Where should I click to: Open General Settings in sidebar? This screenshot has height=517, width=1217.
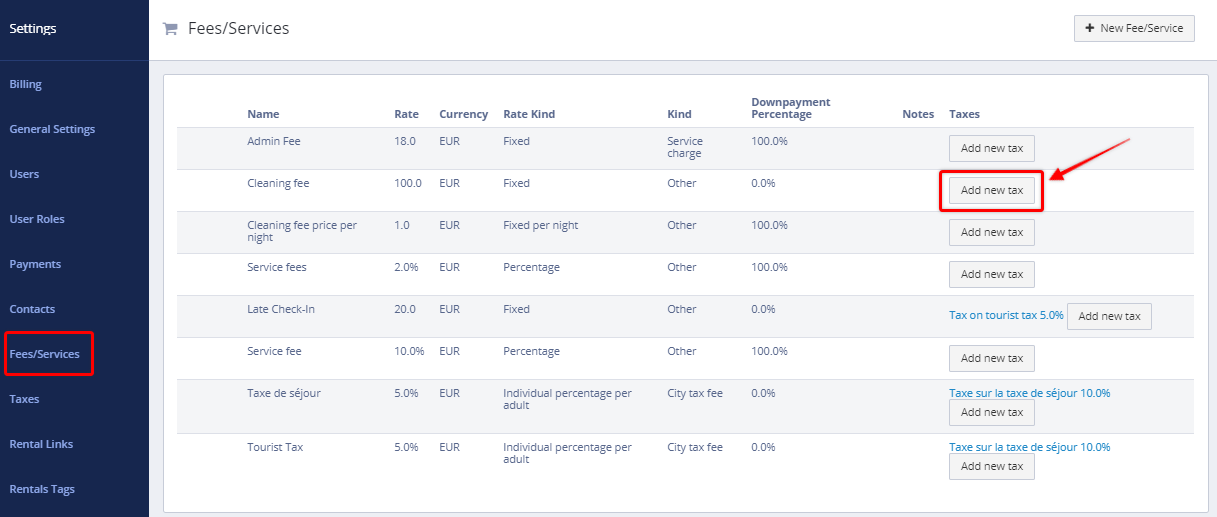(52, 129)
